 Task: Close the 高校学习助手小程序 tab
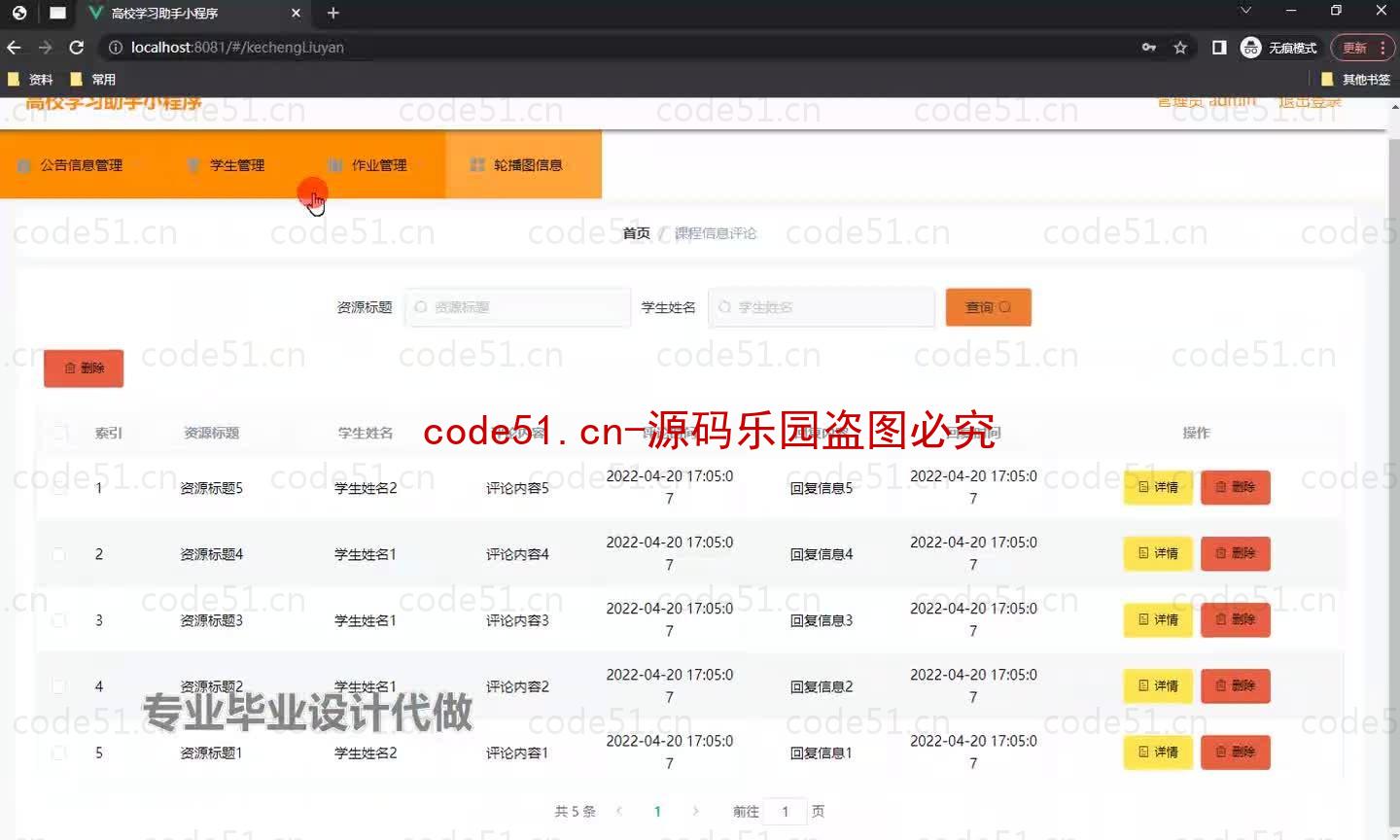click(x=297, y=13)
